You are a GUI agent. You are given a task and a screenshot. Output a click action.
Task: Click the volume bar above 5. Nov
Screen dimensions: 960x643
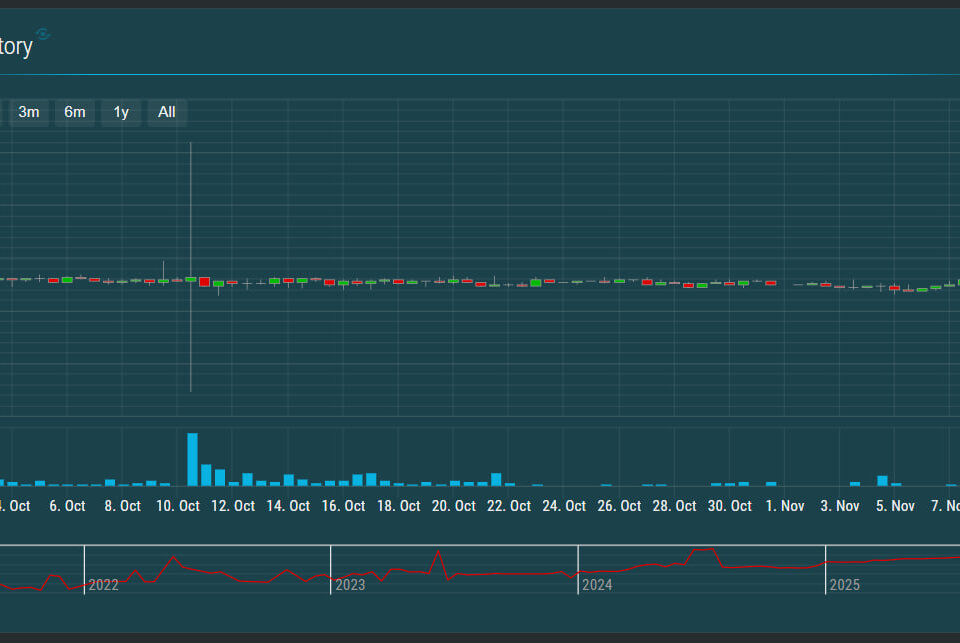click(882, 481)
